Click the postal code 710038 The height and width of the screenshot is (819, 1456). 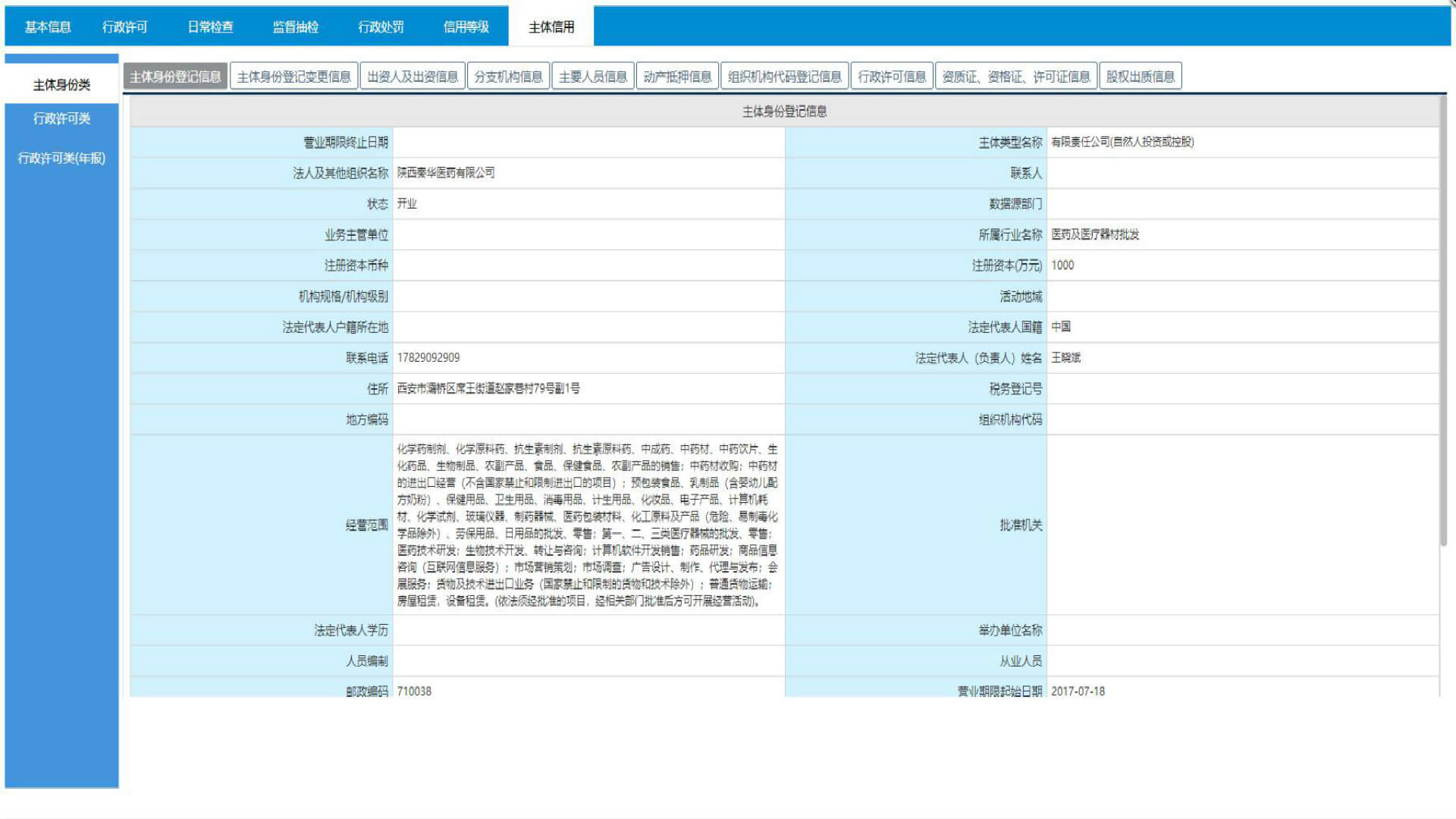point(414,692)
